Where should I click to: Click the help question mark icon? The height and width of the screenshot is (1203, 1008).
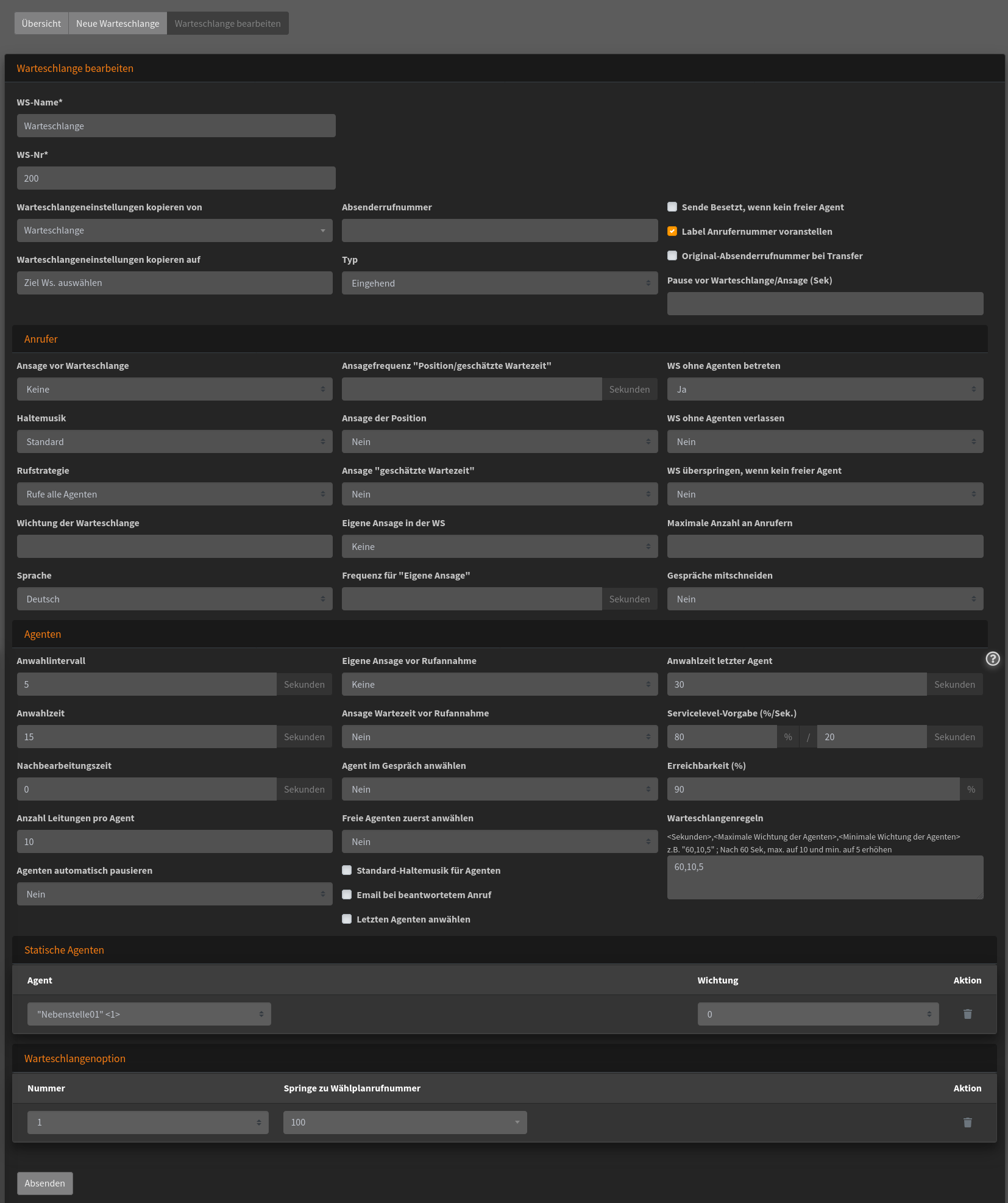click(x=993, y=659)
